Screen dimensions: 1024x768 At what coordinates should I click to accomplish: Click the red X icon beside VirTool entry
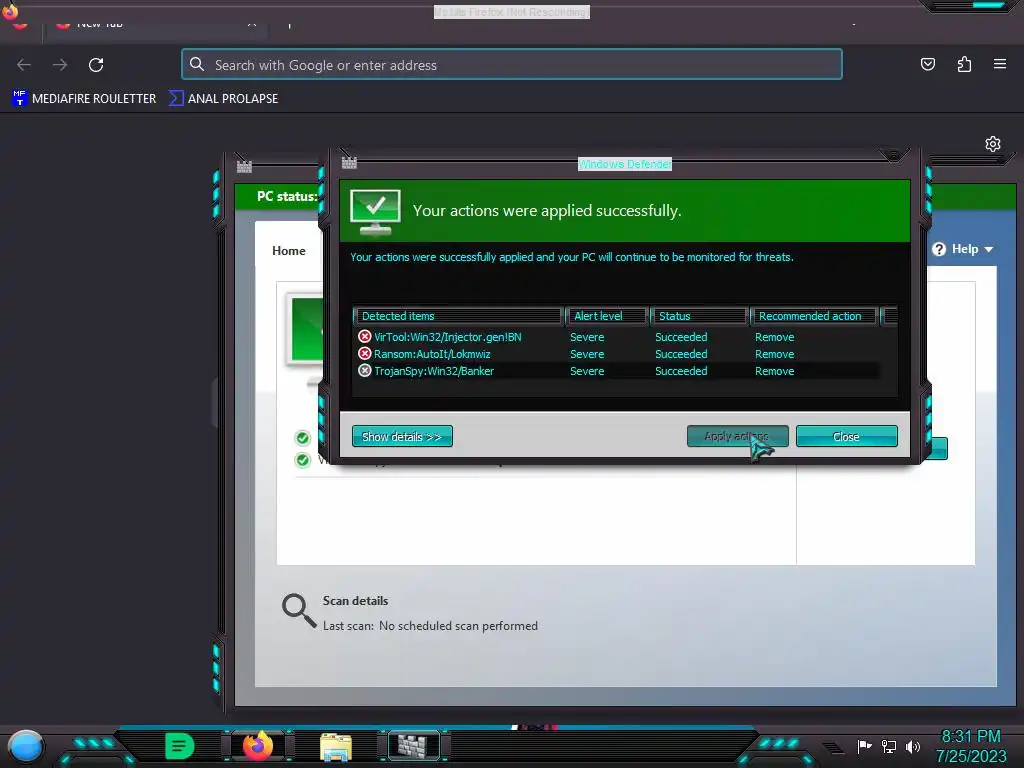pyautogui.click(x=364, y=336)
